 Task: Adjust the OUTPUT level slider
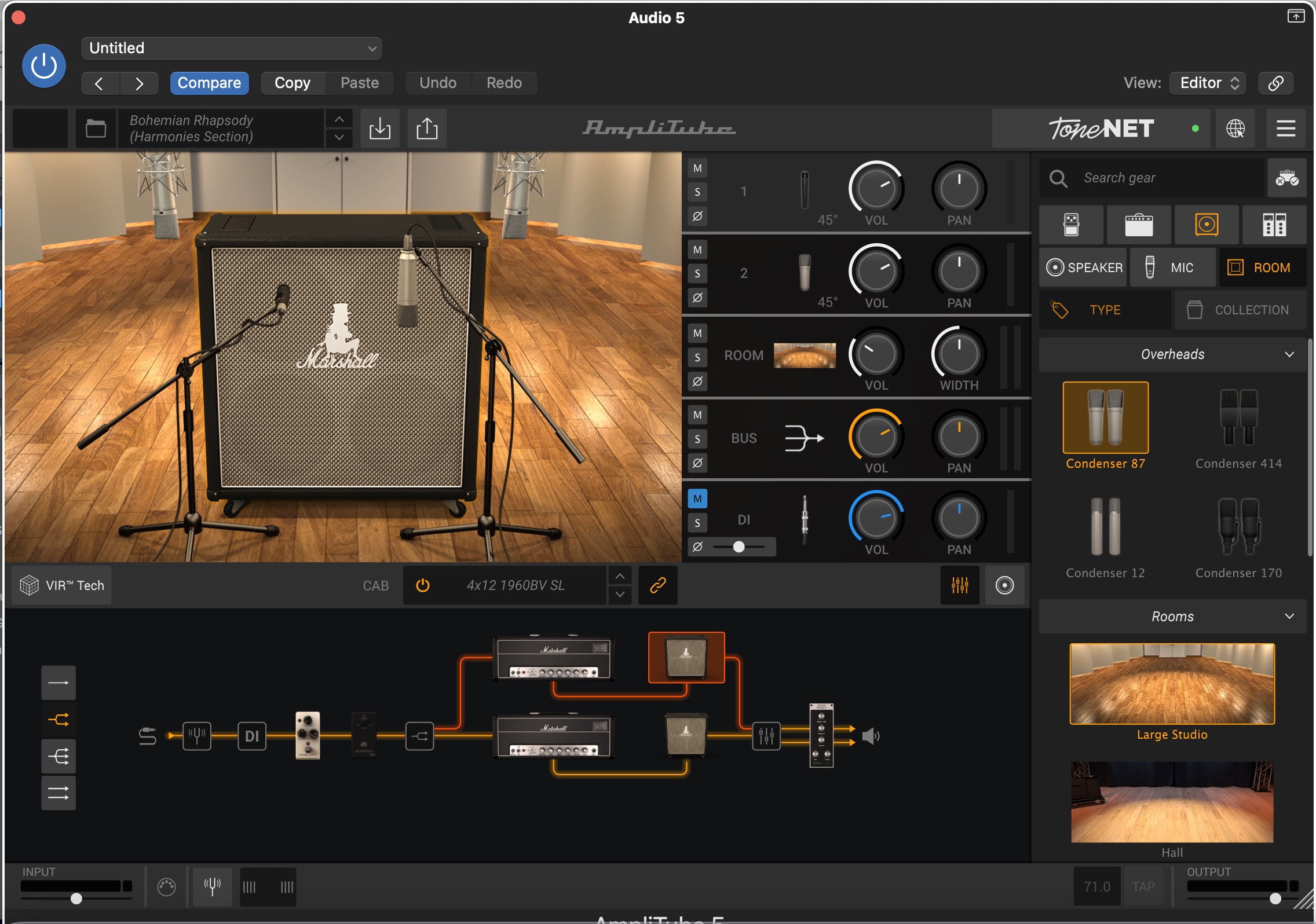click(1243, 899)
